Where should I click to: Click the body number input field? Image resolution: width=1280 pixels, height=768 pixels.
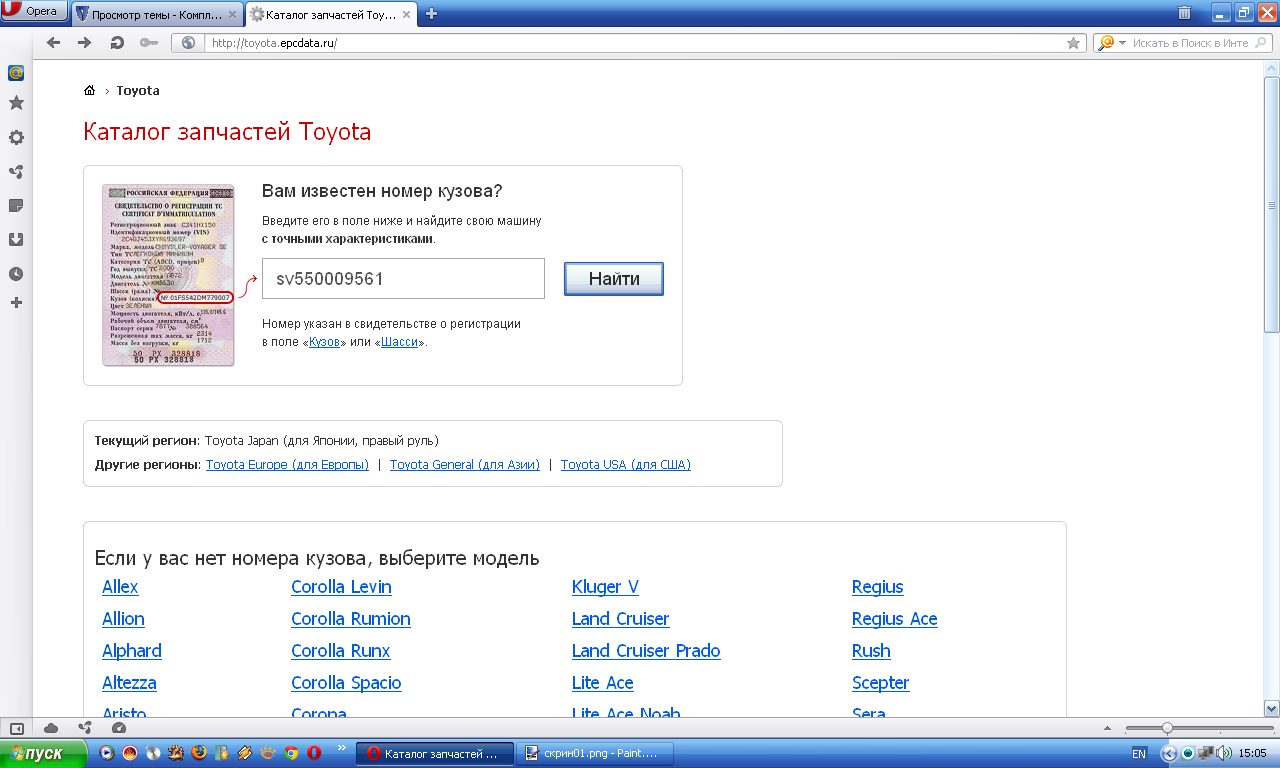coord(403,279)
